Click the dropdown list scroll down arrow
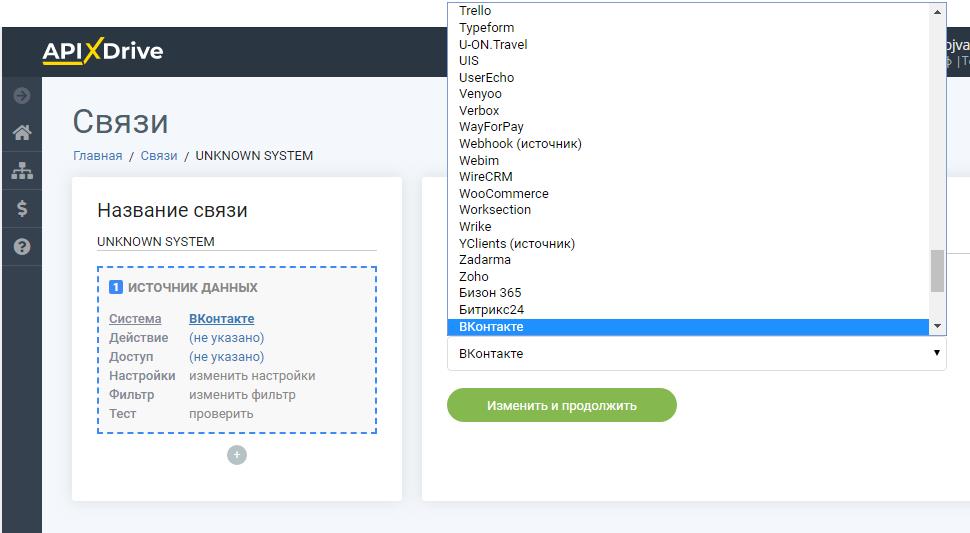 point(937,326)
